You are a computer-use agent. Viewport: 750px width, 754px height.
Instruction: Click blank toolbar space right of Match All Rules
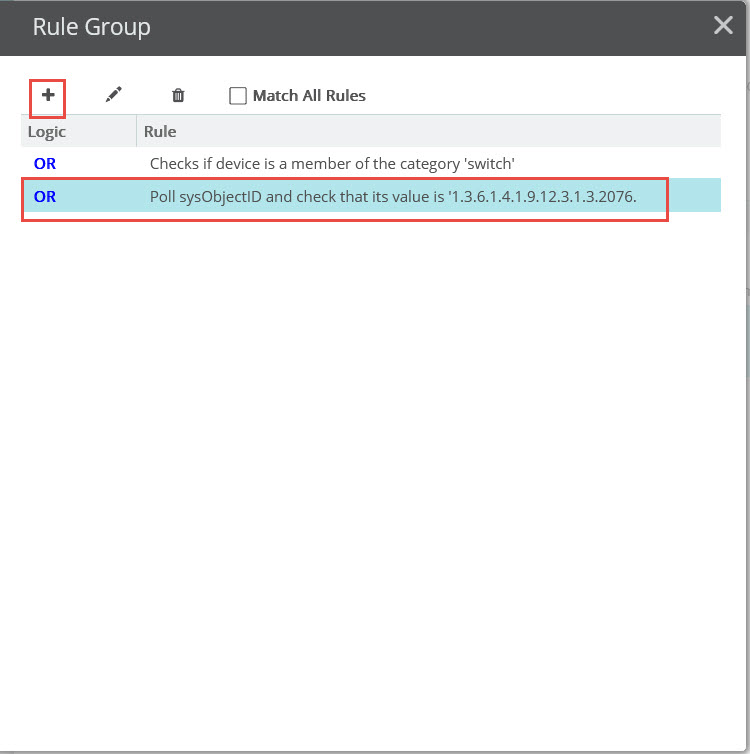point(543,96)
